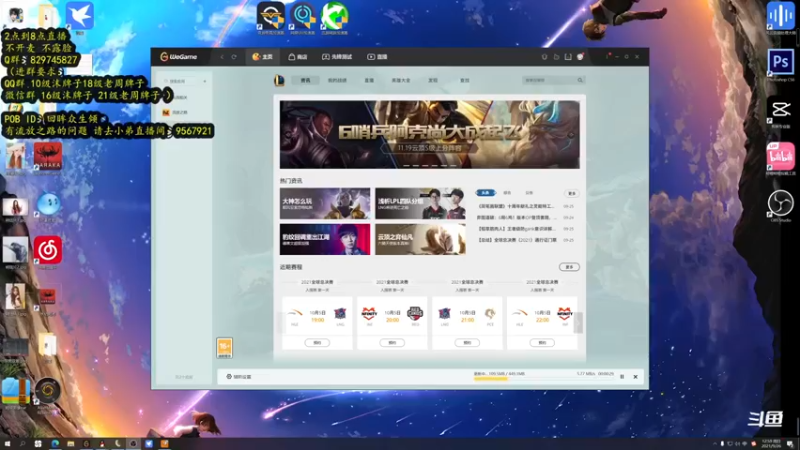
Task: Open the WeGame 主页 home tab
Action: 262,57
